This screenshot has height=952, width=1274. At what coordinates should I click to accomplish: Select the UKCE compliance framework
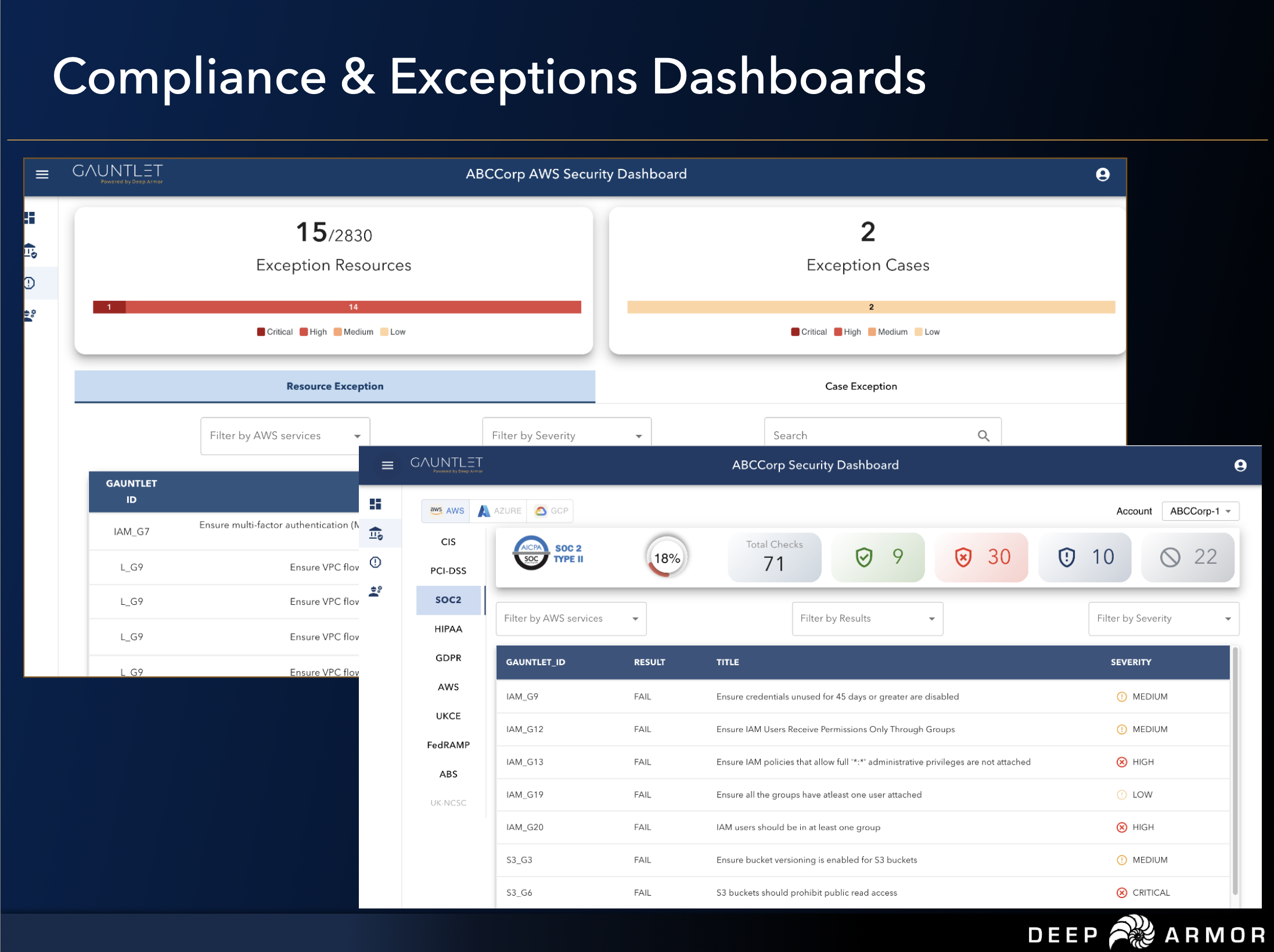pos(448,716)
